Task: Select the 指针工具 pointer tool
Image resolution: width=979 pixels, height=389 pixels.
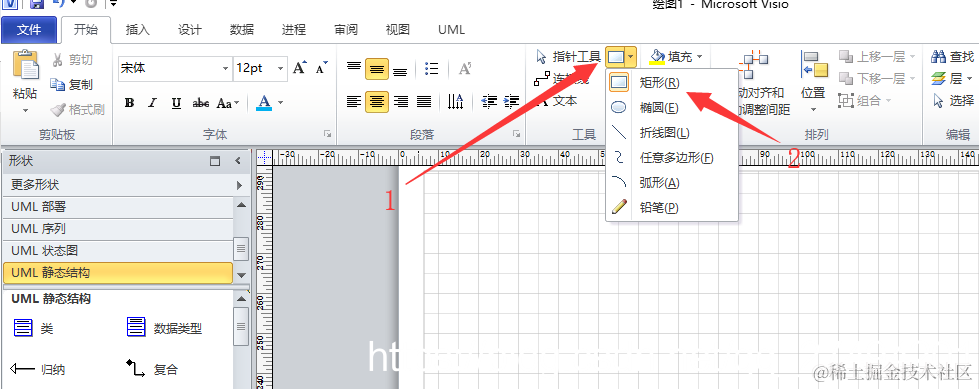Action: coord(568,57)
